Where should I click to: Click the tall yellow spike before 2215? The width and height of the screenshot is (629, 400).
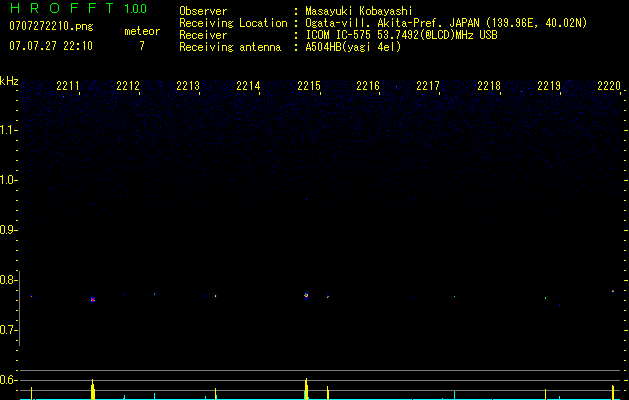click(306, 388)
